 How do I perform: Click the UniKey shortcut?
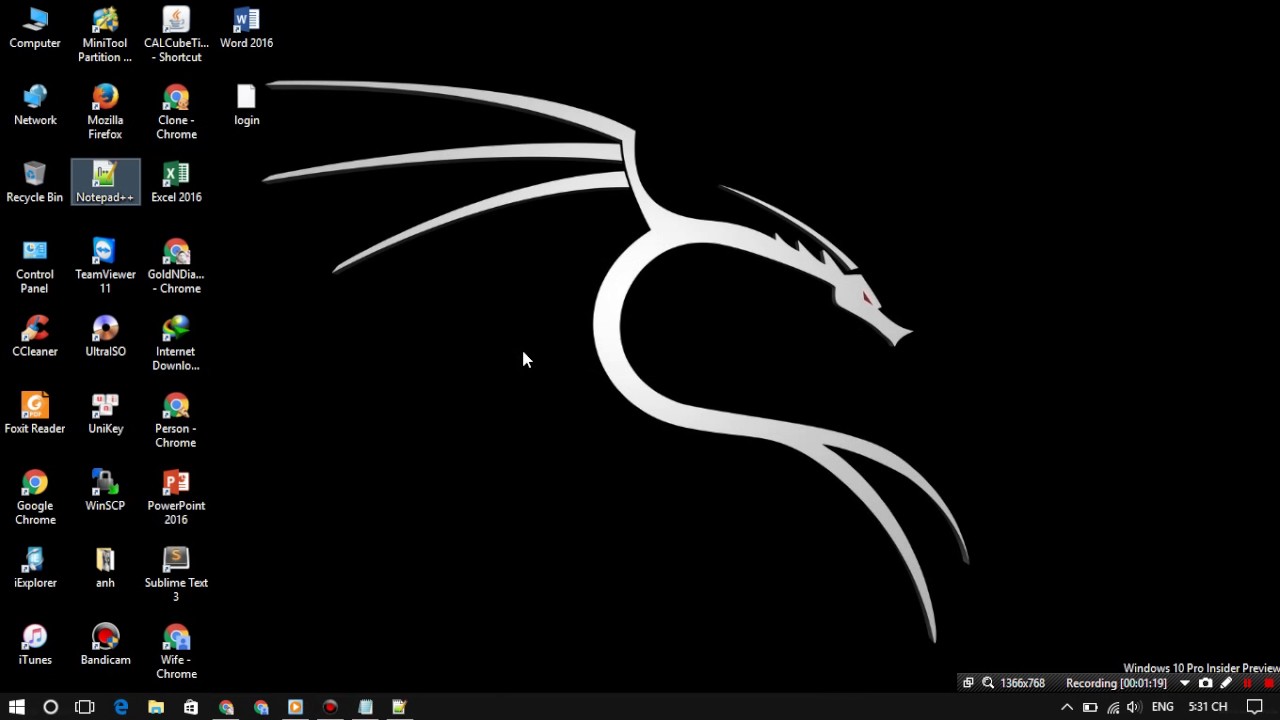point(105,413)
